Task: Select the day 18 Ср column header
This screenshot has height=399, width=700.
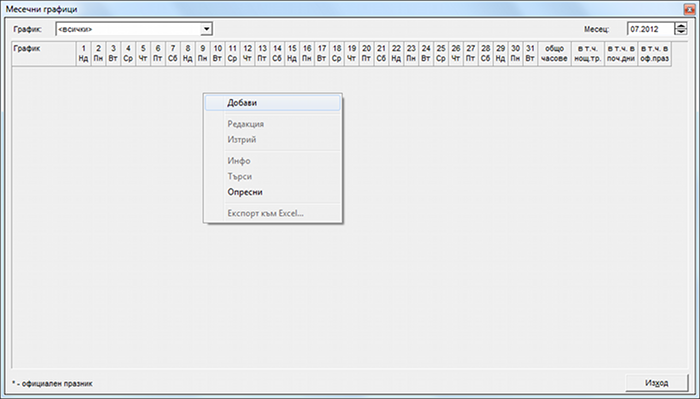Action: click(x=337, y=54)
